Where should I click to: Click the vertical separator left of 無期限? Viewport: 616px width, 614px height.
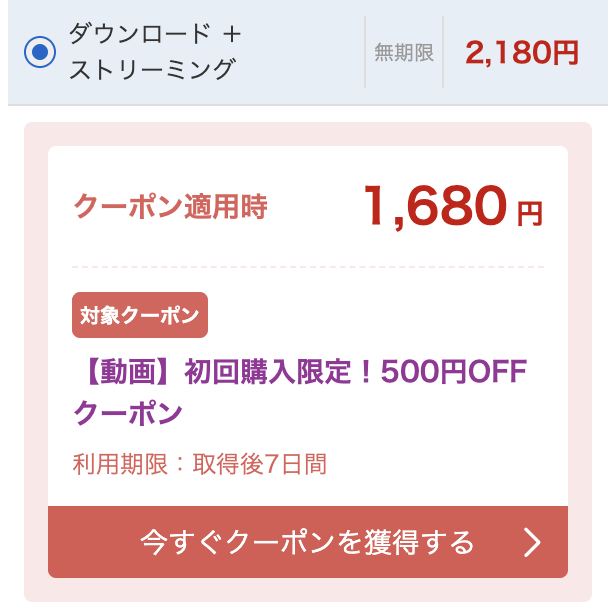coord(365,52)
